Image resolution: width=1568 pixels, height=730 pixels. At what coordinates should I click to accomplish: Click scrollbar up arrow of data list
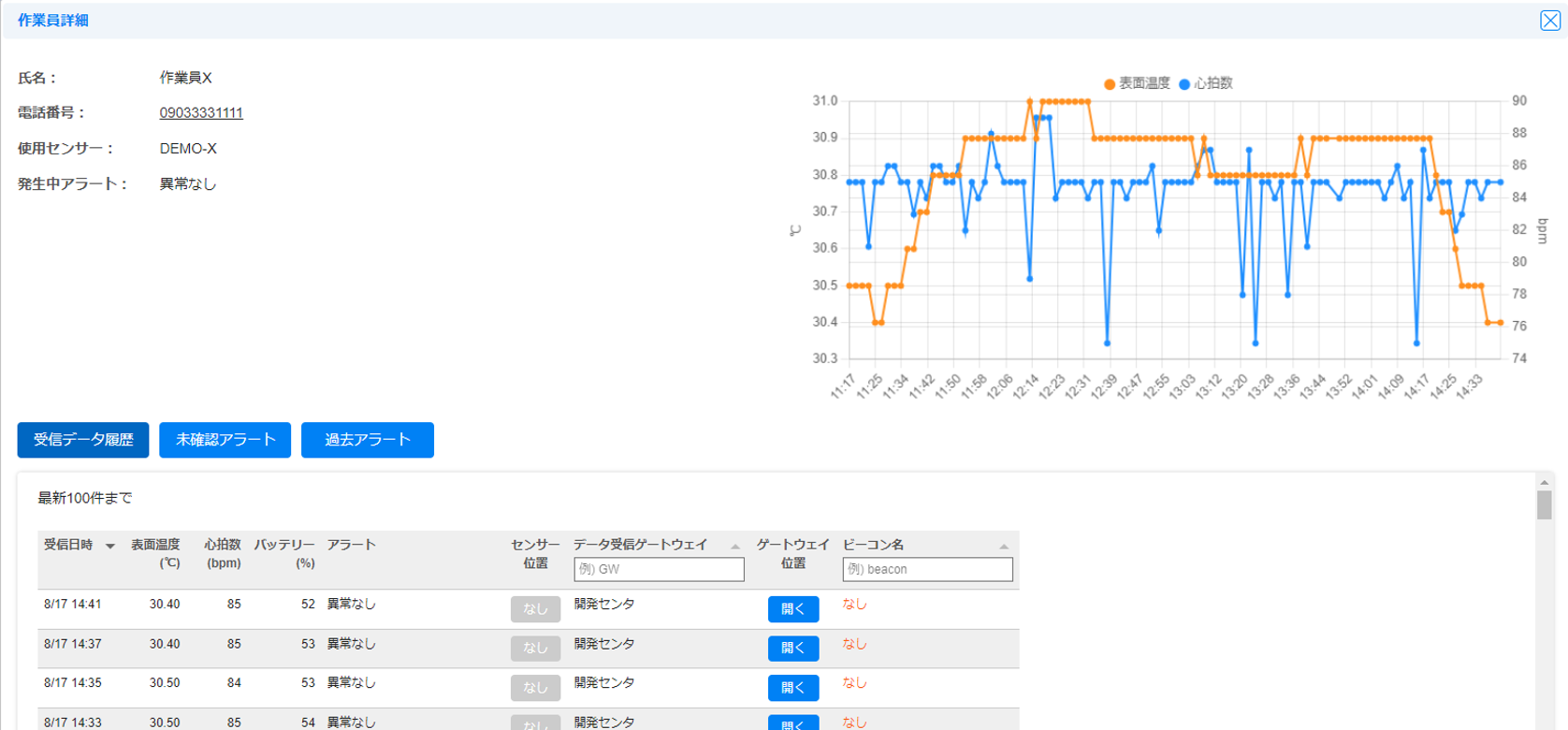pyautogui.click(x=1545, y=482)
